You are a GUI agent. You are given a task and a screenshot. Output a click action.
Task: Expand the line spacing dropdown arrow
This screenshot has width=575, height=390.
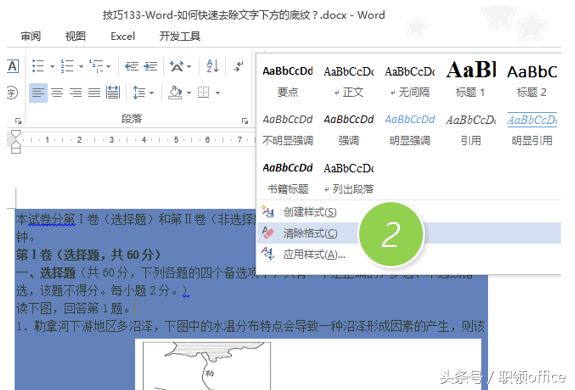(152, 93)
